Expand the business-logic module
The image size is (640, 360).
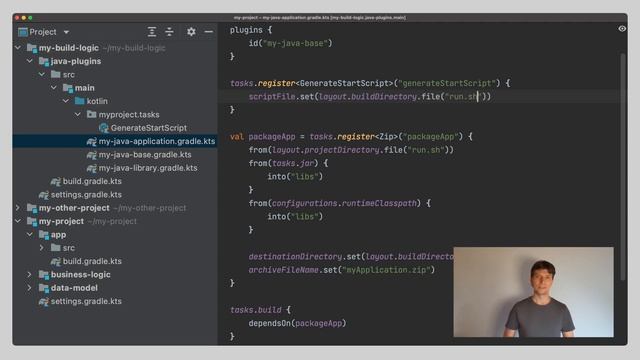point(30,275)
